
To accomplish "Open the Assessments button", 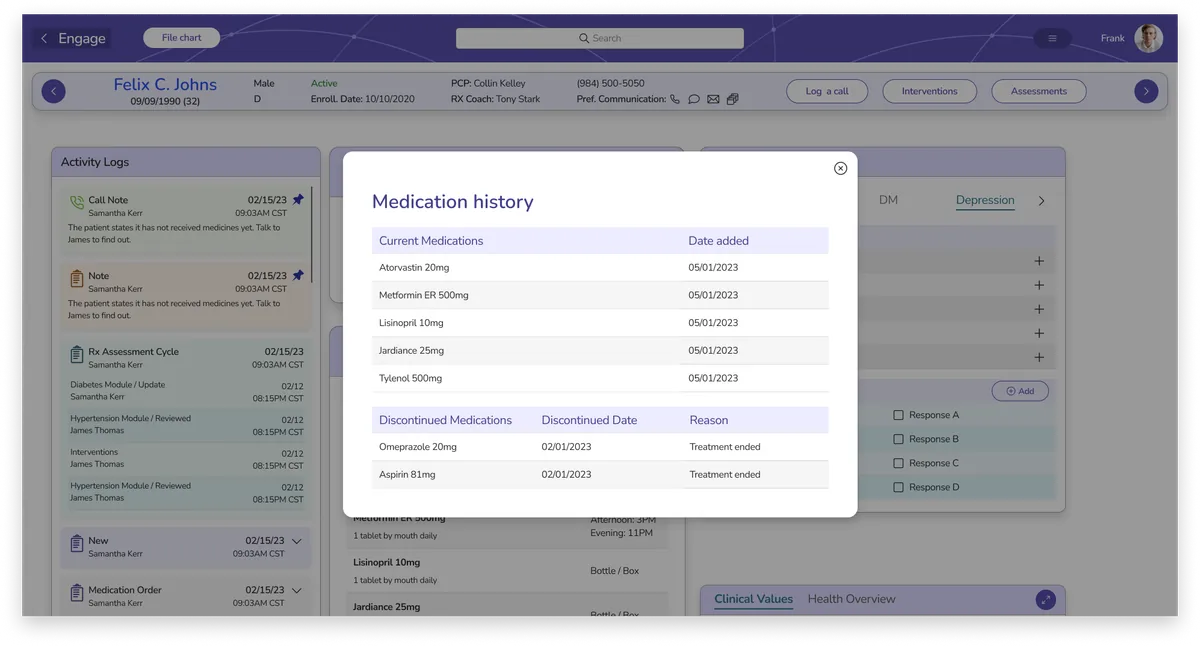I will (1039, 91).
